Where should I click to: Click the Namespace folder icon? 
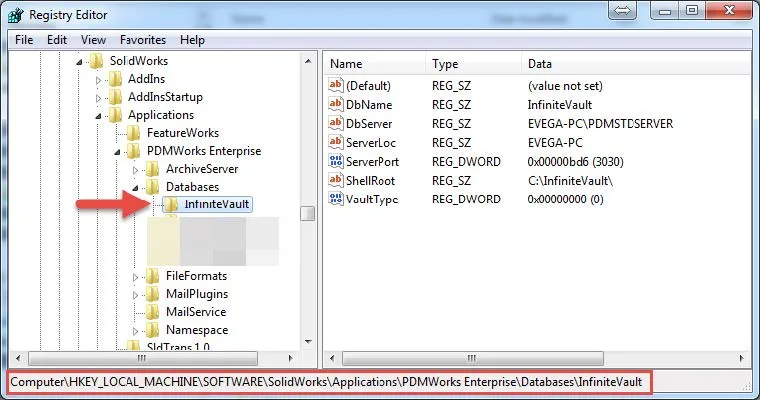[x=153, y=330]
